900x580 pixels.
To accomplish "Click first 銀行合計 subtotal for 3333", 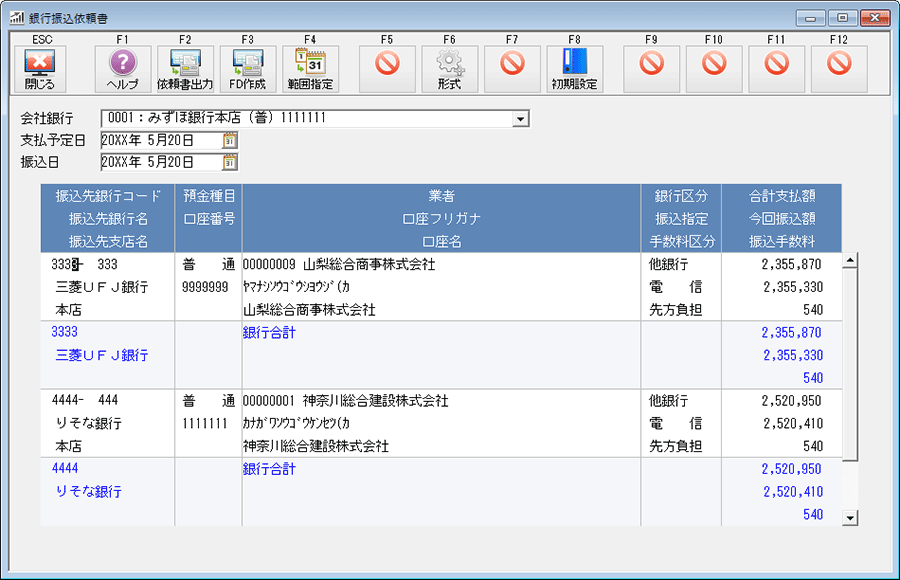I will tap(269, 332).
